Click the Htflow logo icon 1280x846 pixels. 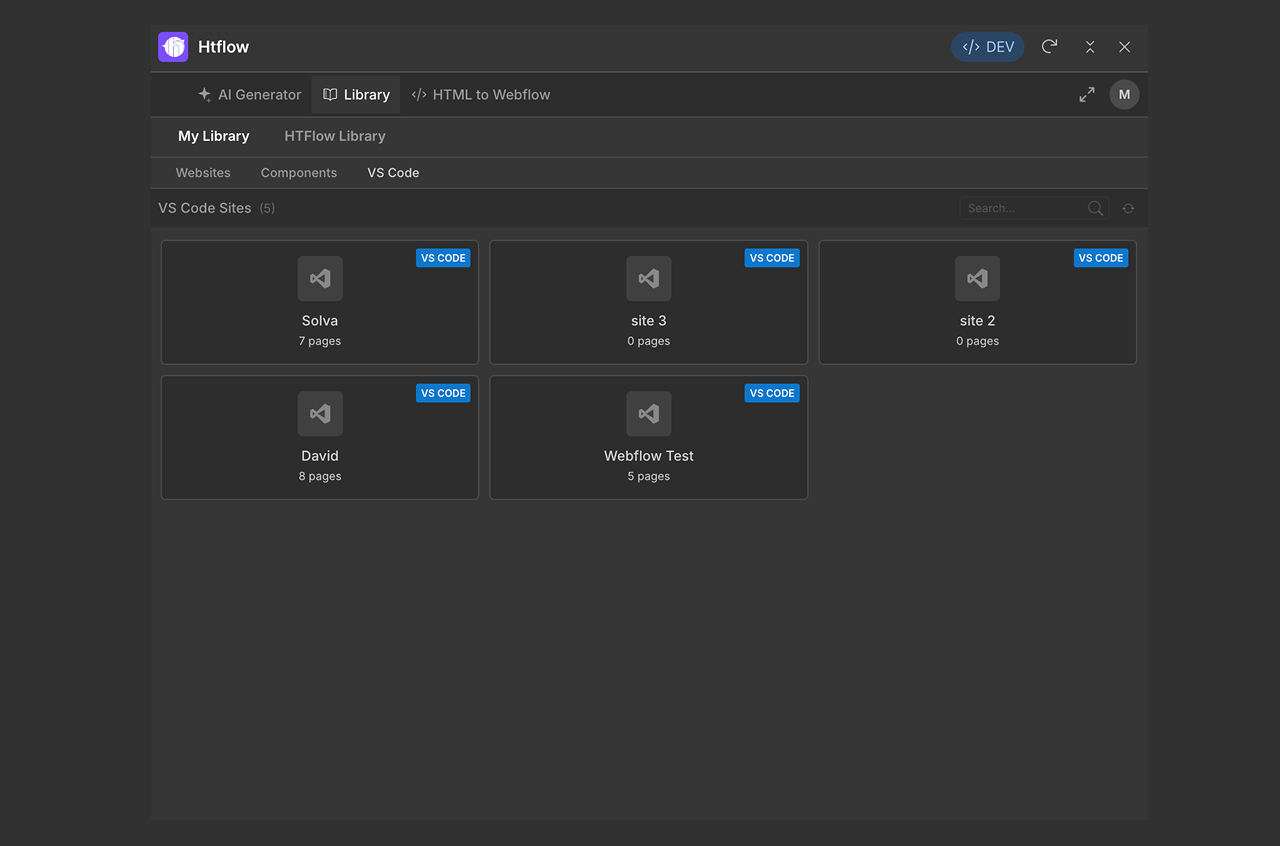(x=172, y=46)
